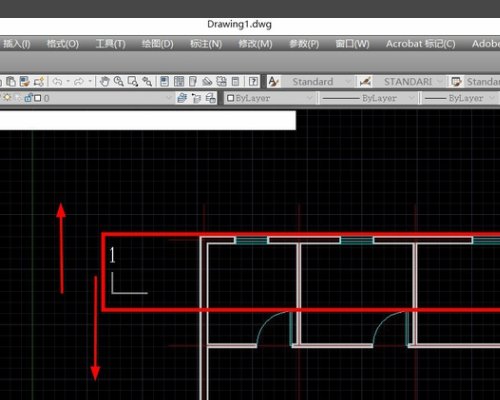
Task: Open the 修改(M) menu
Action: pos(255,44)
